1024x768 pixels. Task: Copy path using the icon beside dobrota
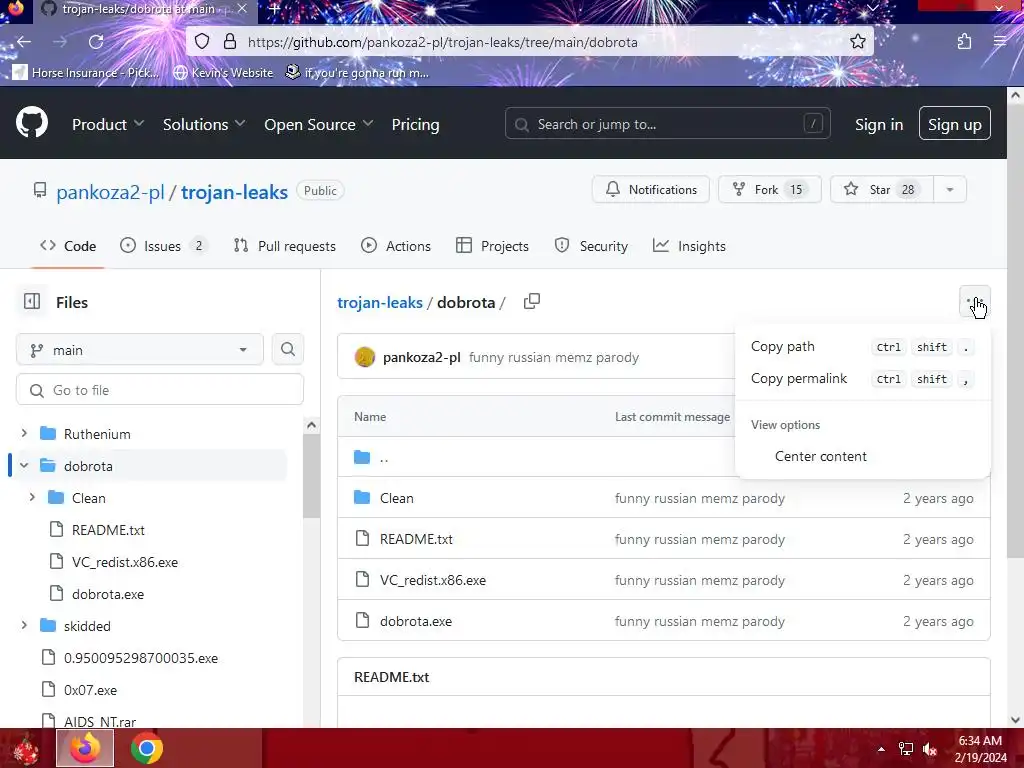[x=532, y=302]
